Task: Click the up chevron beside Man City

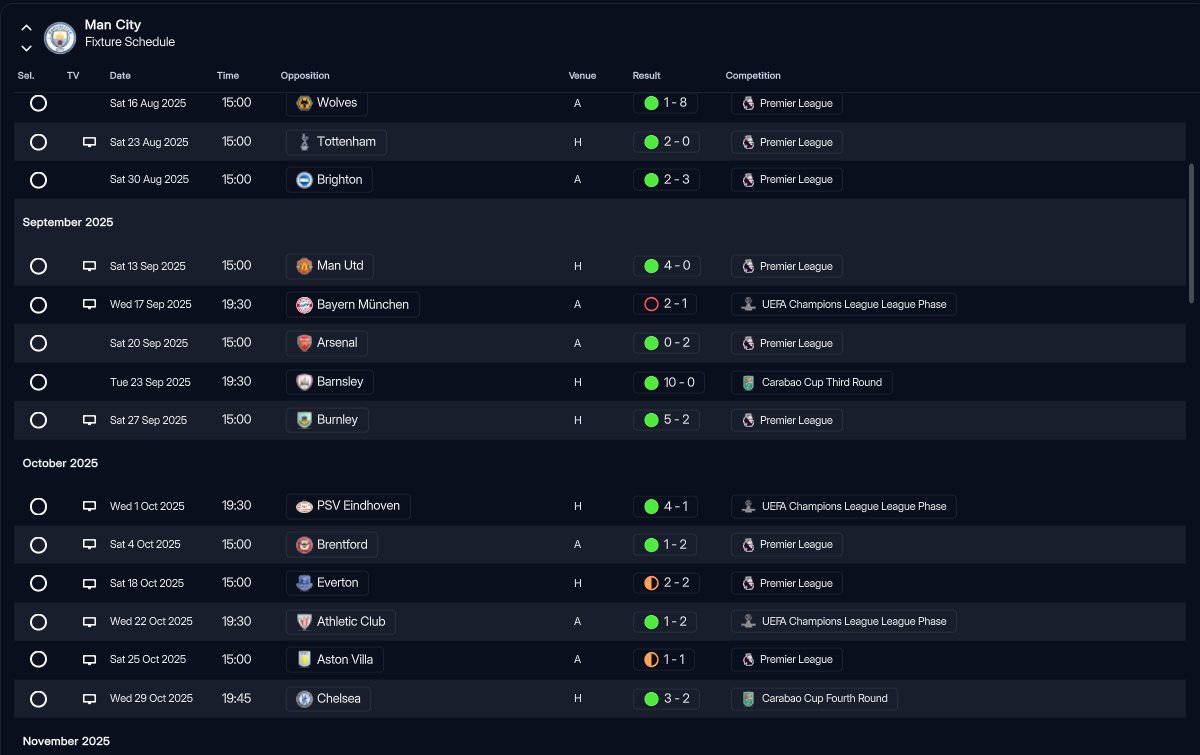Action: tap(26, 28)
